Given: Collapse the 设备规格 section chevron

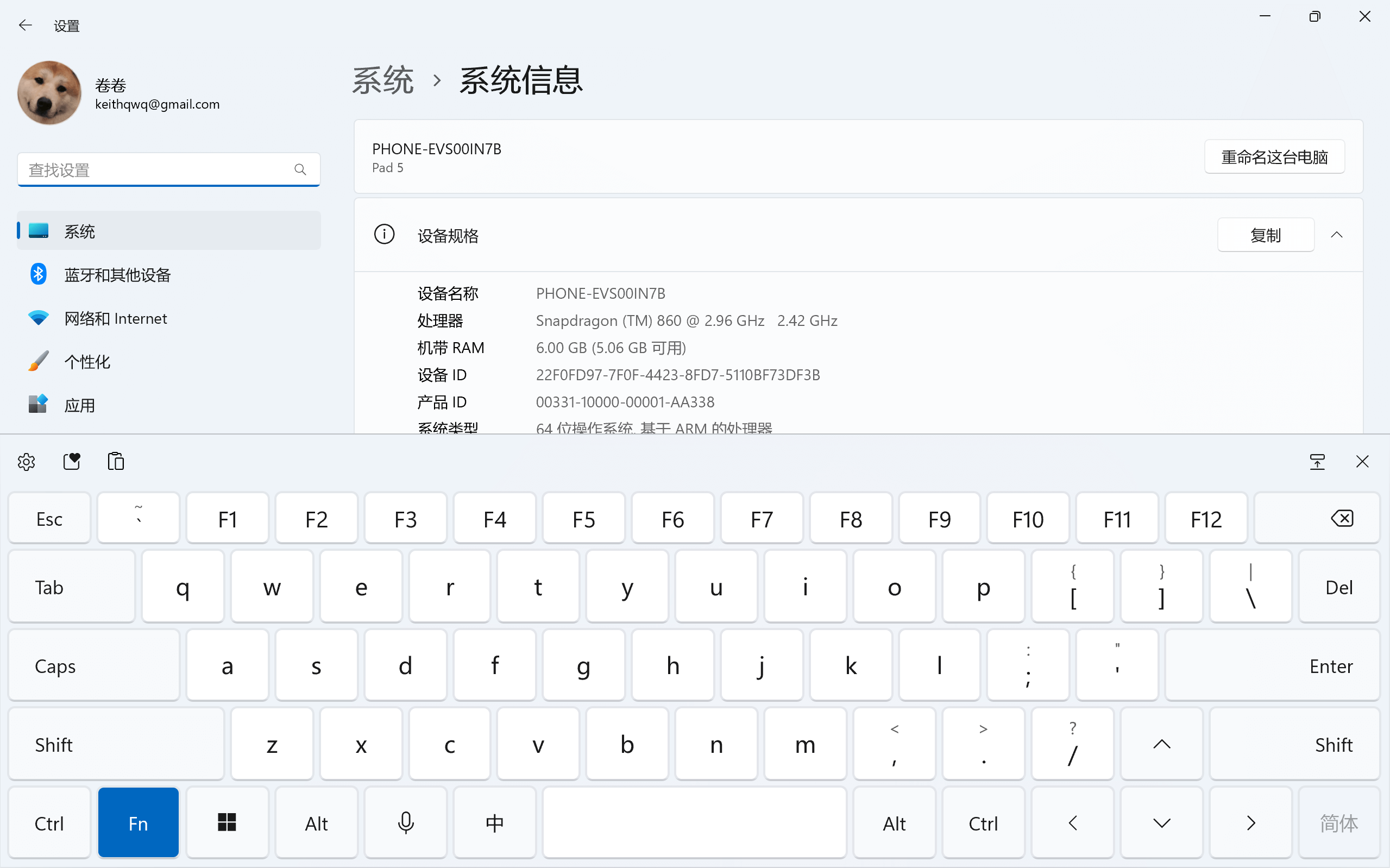Looking at the screenshot, I should [1337, 235].
